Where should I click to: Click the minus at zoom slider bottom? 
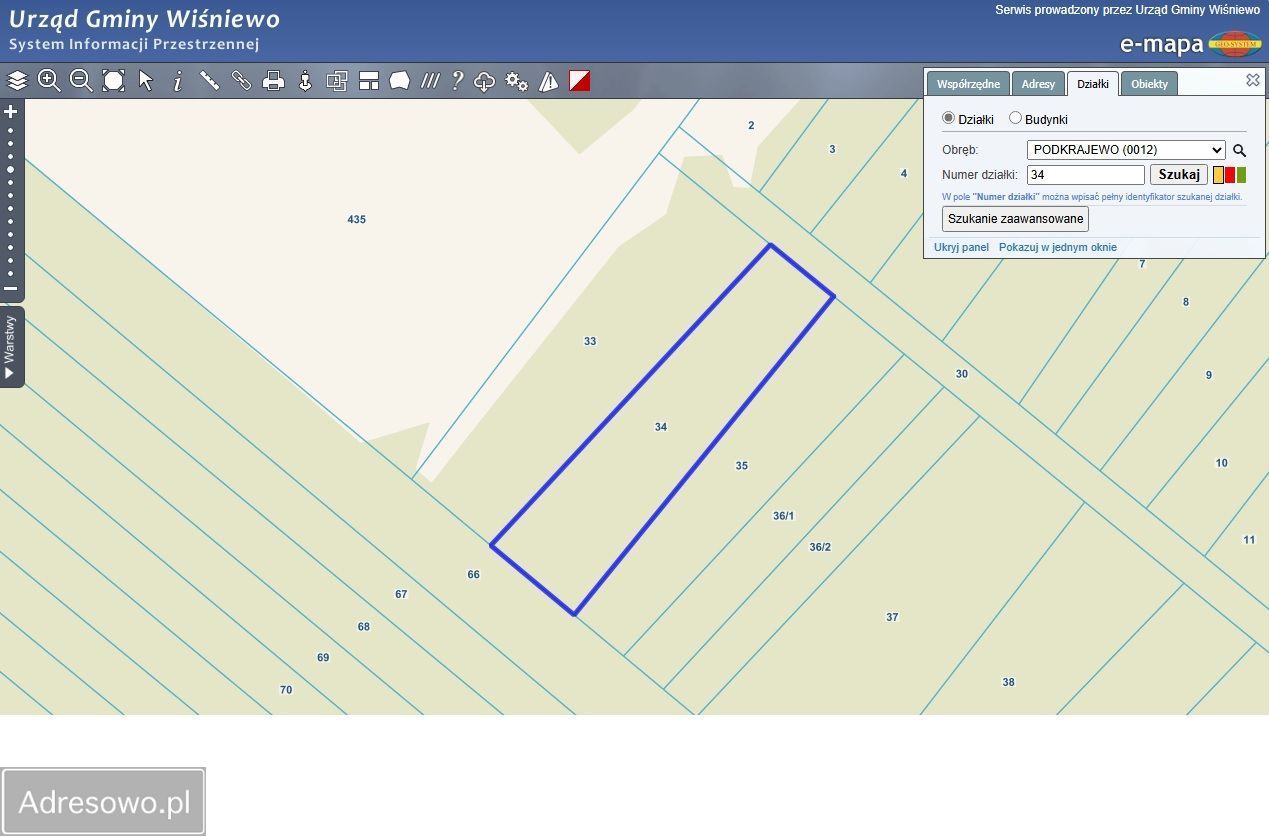point(11,288)
